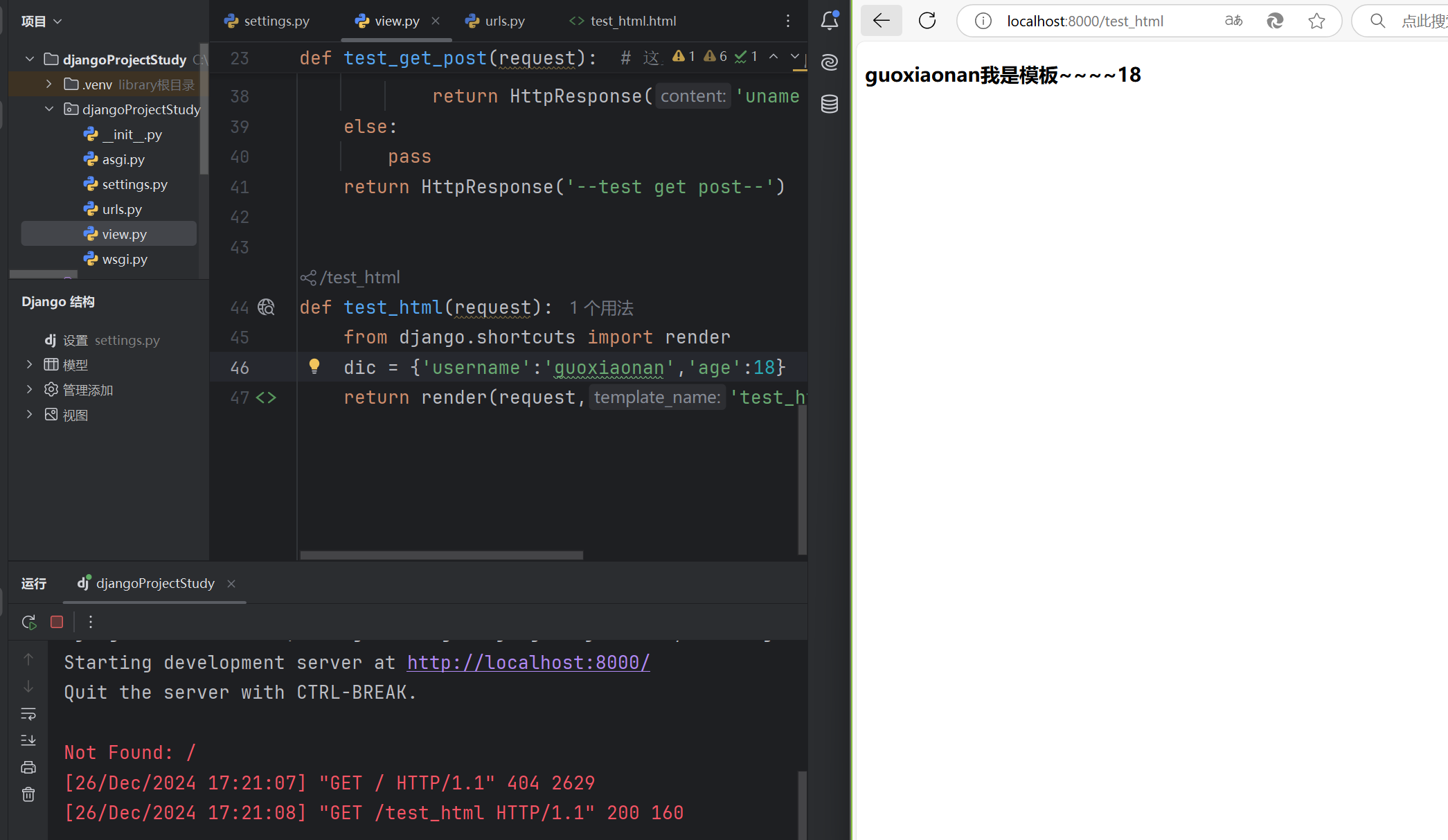
Task: Click the Rerun server icon
Action: tap(29, 622)
